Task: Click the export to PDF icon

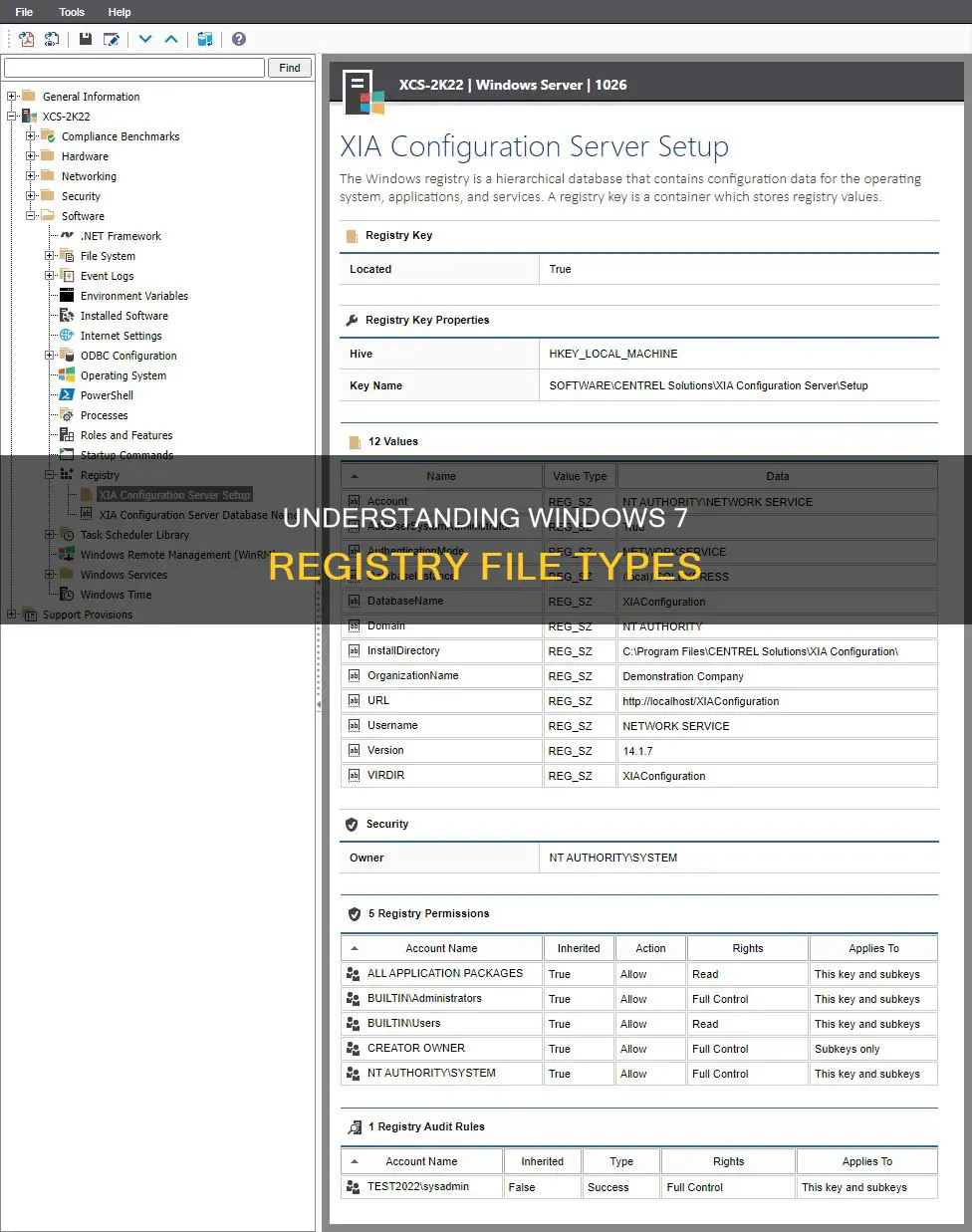Action: [25, 39]
